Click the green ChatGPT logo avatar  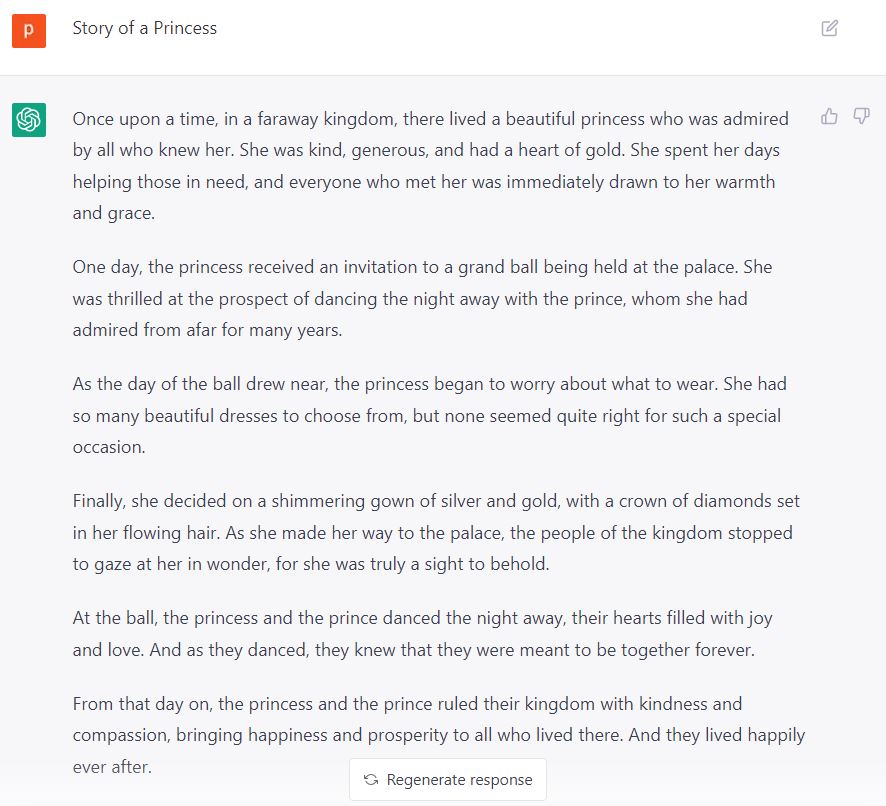point(29,120)
